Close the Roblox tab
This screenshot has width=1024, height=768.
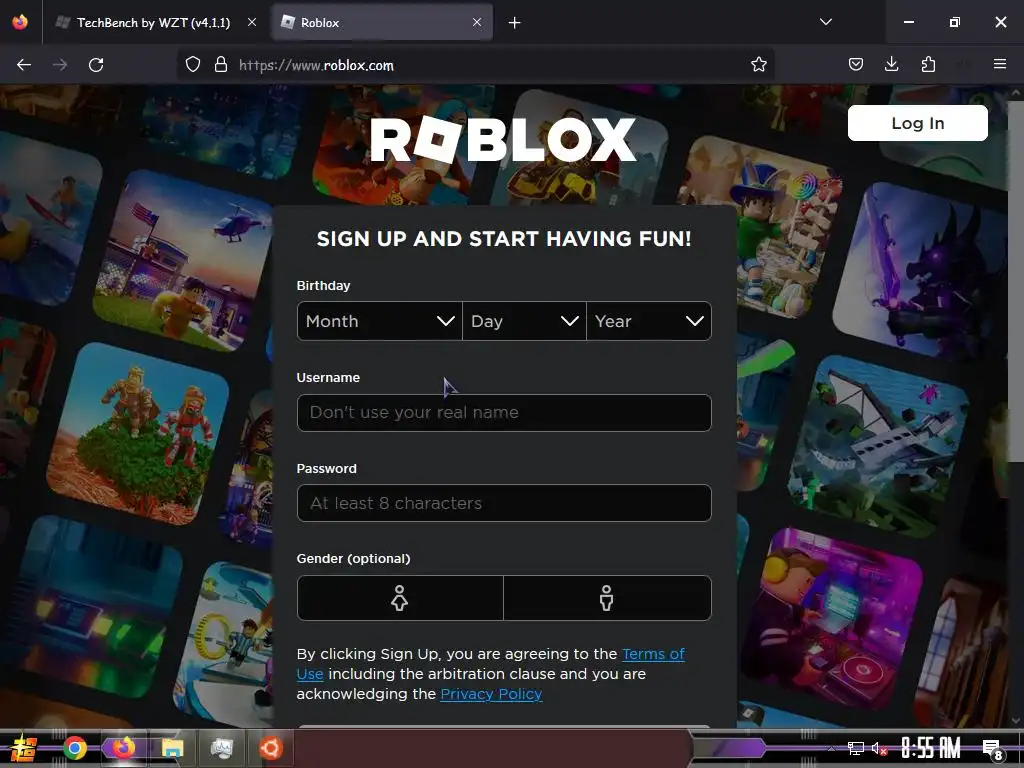coord(477,22)
